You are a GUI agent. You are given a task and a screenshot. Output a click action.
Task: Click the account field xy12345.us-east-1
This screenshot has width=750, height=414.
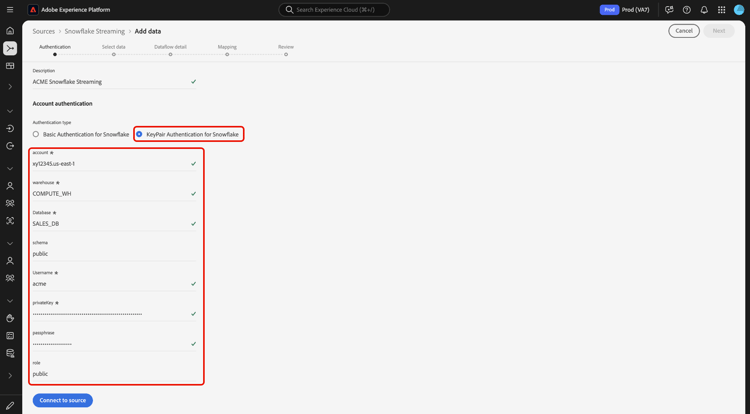coord(114,163)
